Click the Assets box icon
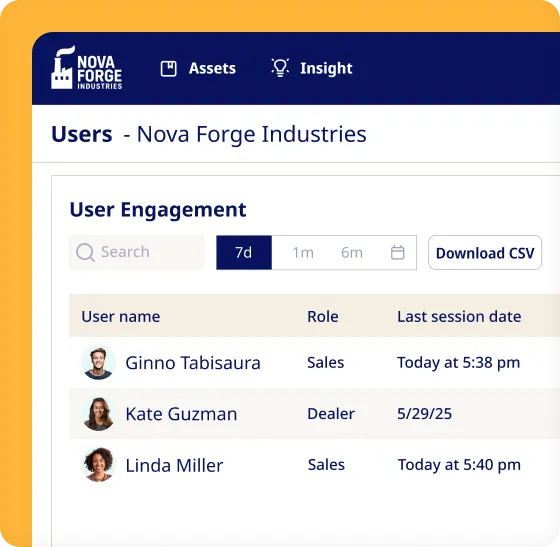This screenshot has width=560, height=547. coord(168,69)
